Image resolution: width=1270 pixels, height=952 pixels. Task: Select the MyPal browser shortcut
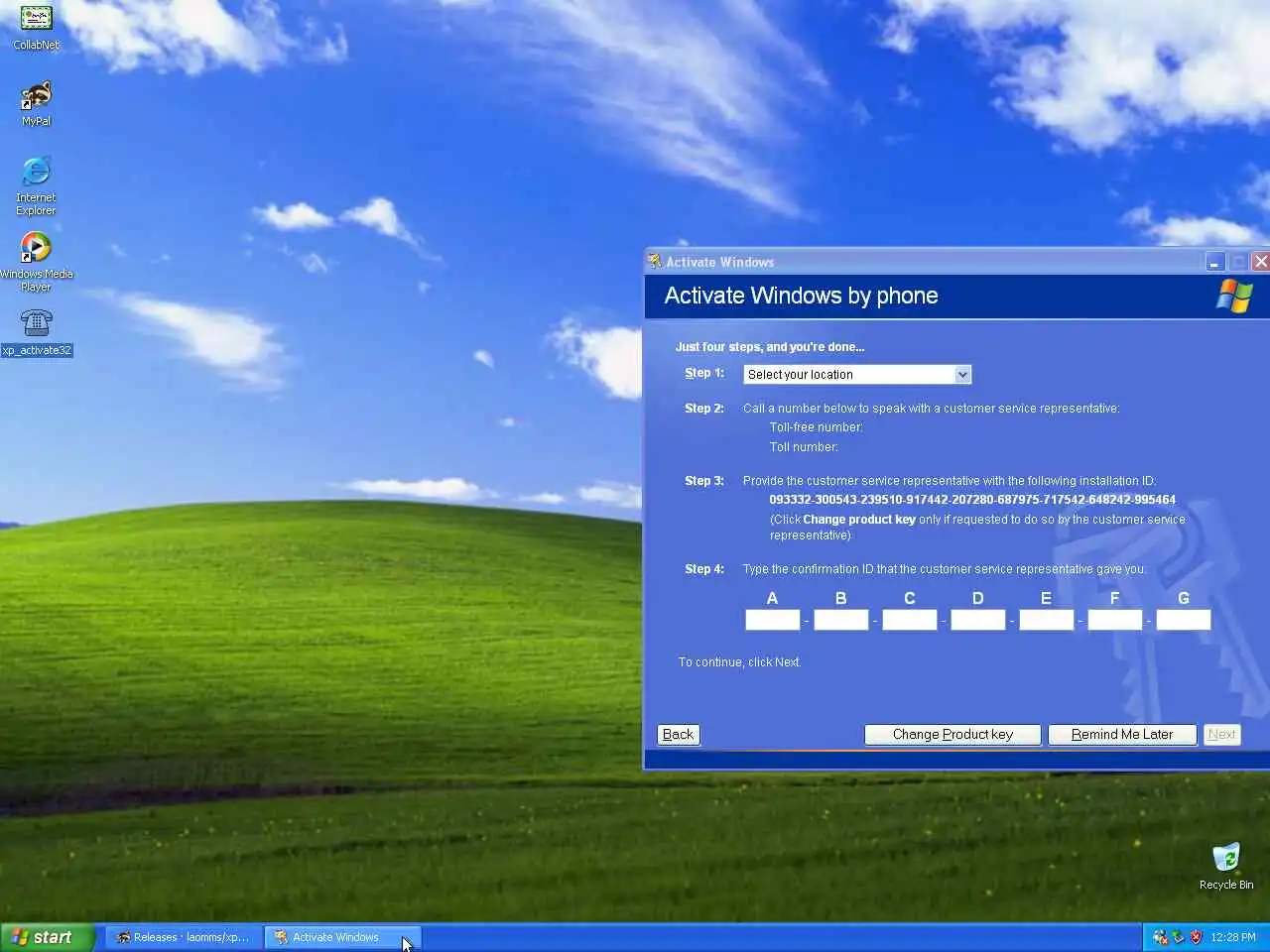(x=36, y=104)
